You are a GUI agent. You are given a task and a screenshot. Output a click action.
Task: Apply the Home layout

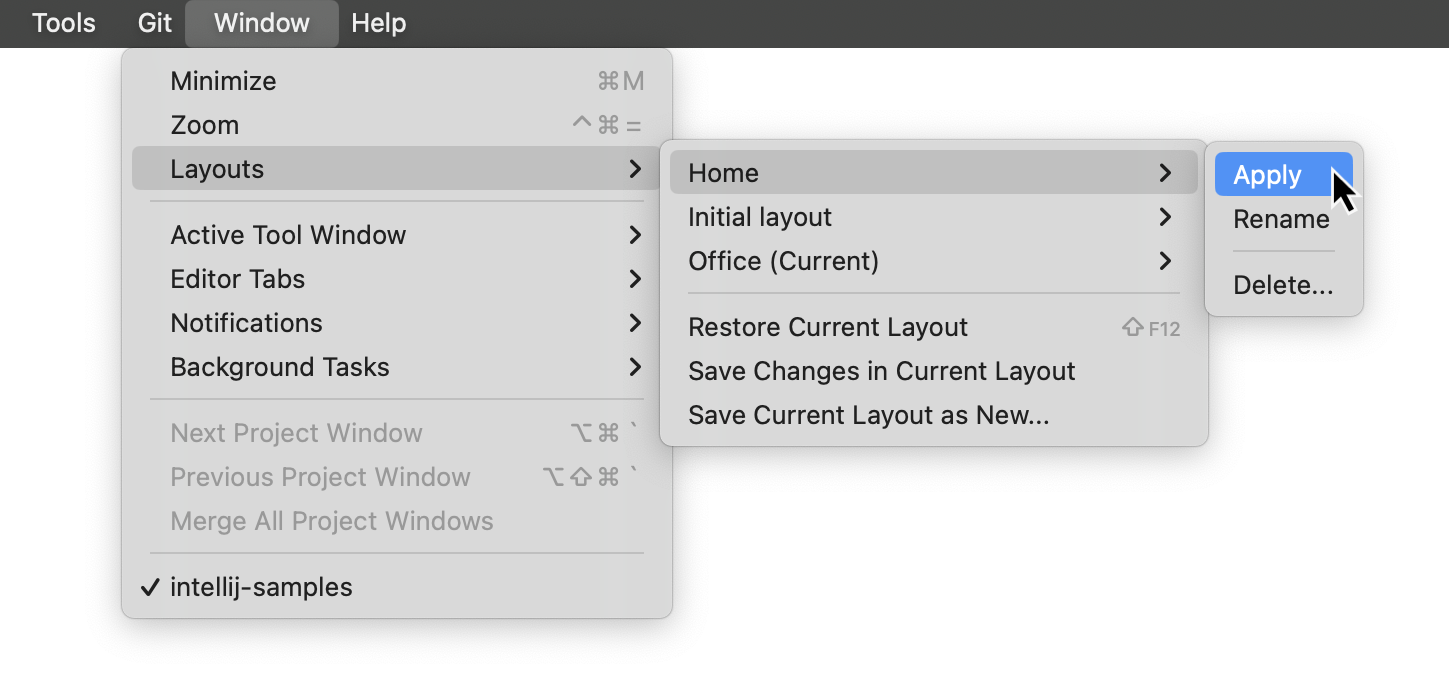pyautogui.click(x=1283, y=175)
